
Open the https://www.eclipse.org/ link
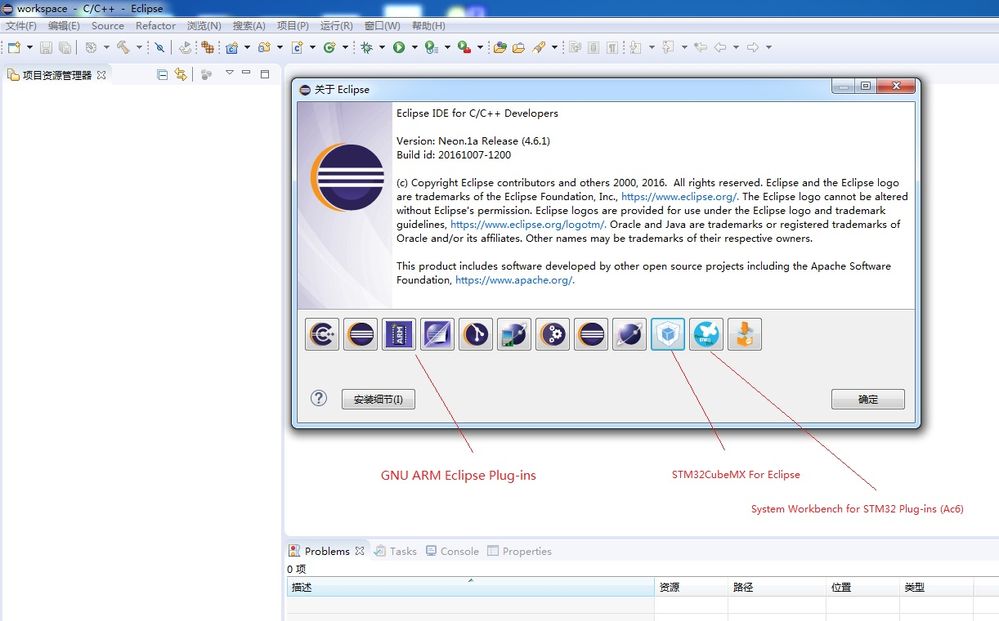point(679,197)
